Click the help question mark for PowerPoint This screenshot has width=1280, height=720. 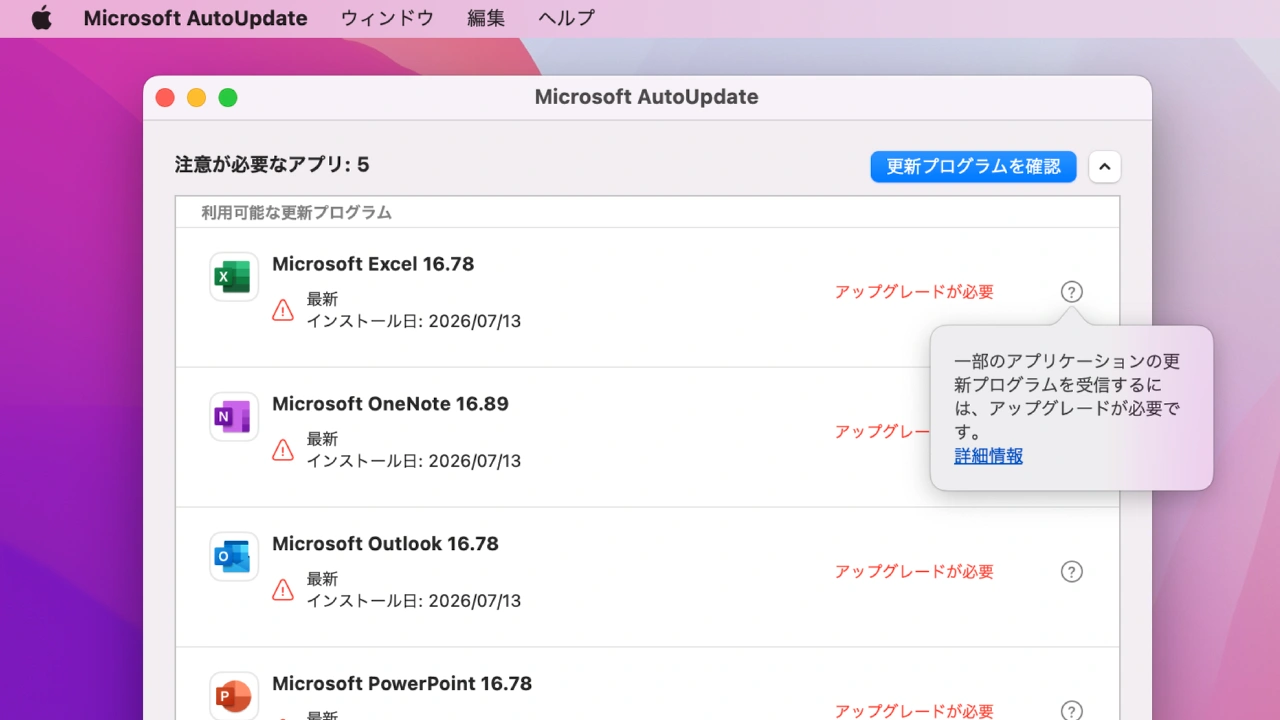pos(1071,711)
